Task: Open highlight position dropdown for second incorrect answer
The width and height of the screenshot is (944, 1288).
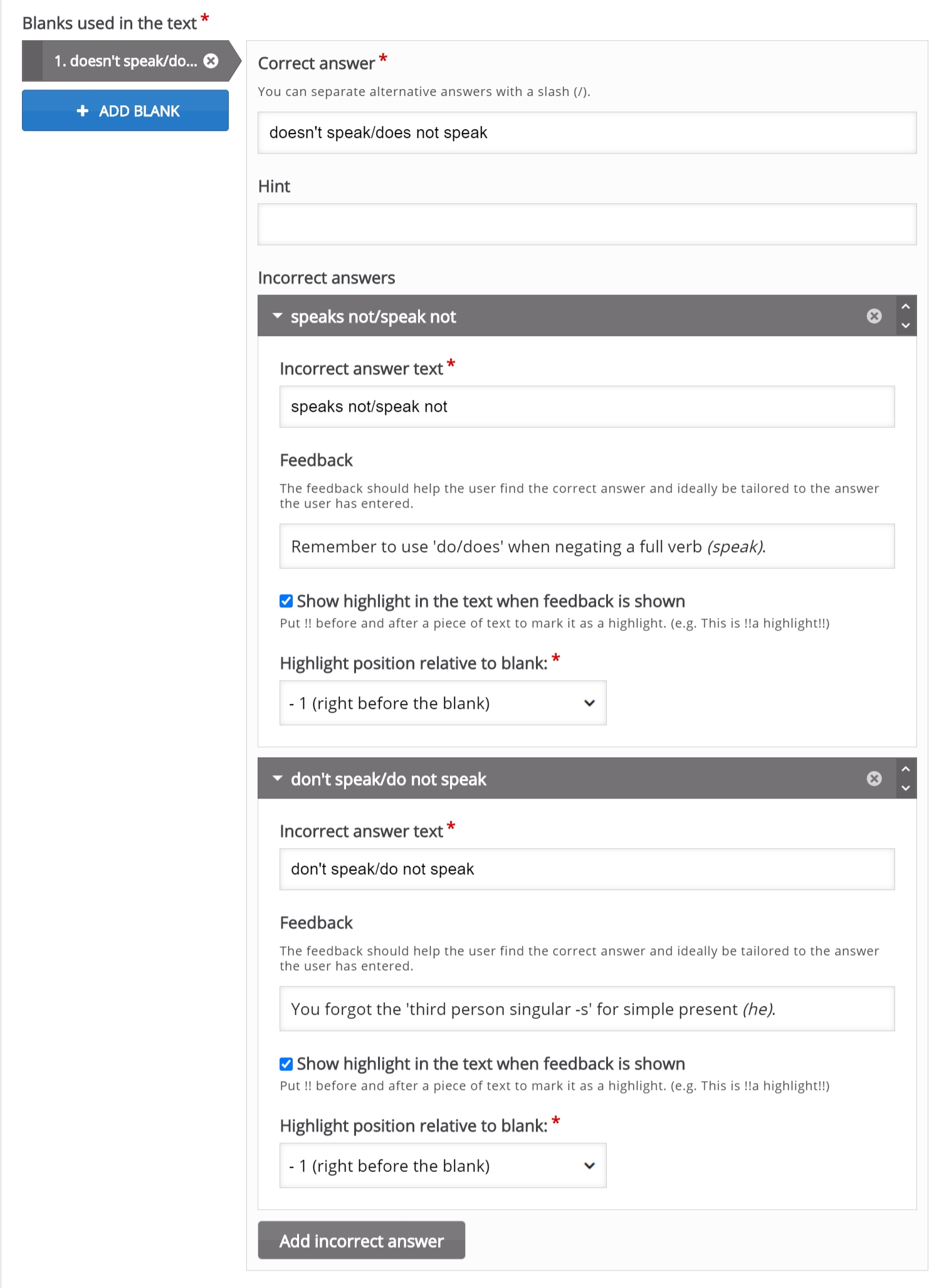Action: point(443,1166)
